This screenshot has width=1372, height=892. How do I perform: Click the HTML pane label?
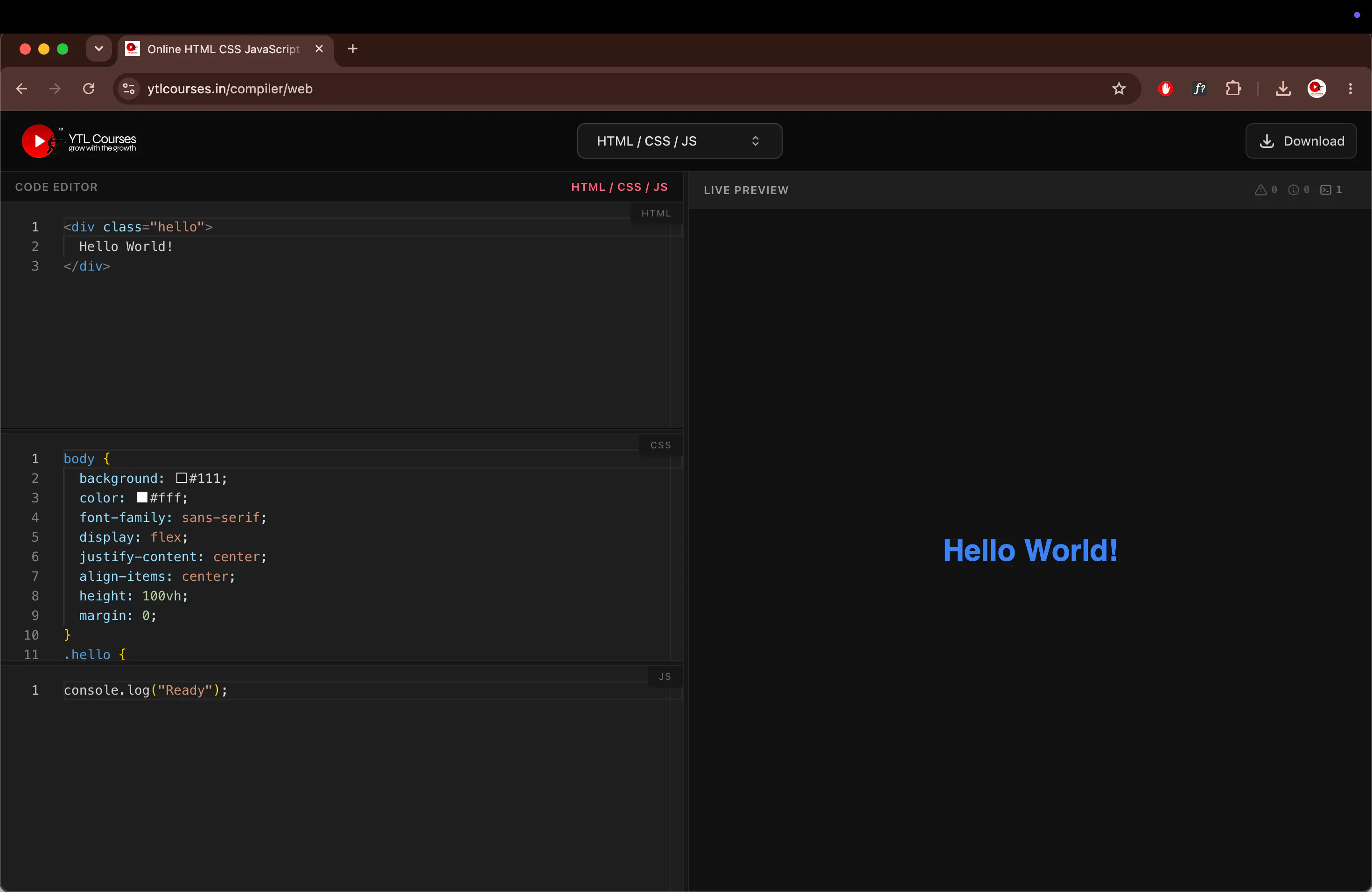(x=656, y=213)
